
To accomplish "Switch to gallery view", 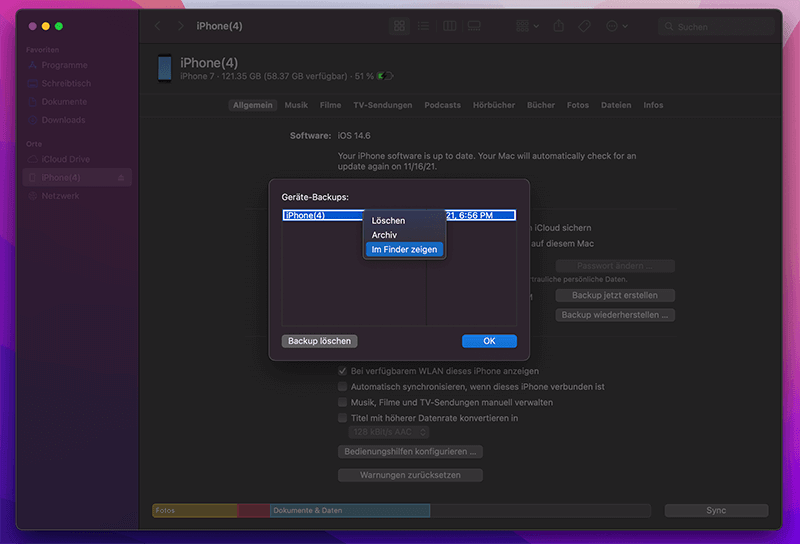I will (x=474, y=26).
